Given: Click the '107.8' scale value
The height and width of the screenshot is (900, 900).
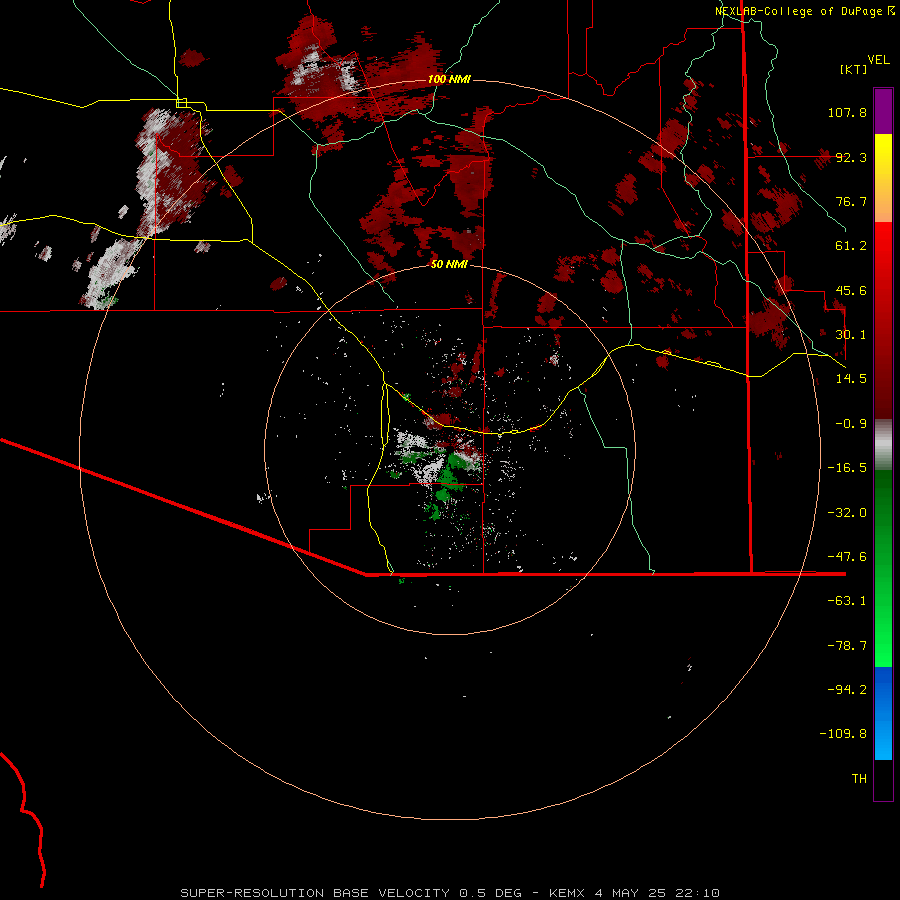Looking at the screenshot, I should 847,112.
